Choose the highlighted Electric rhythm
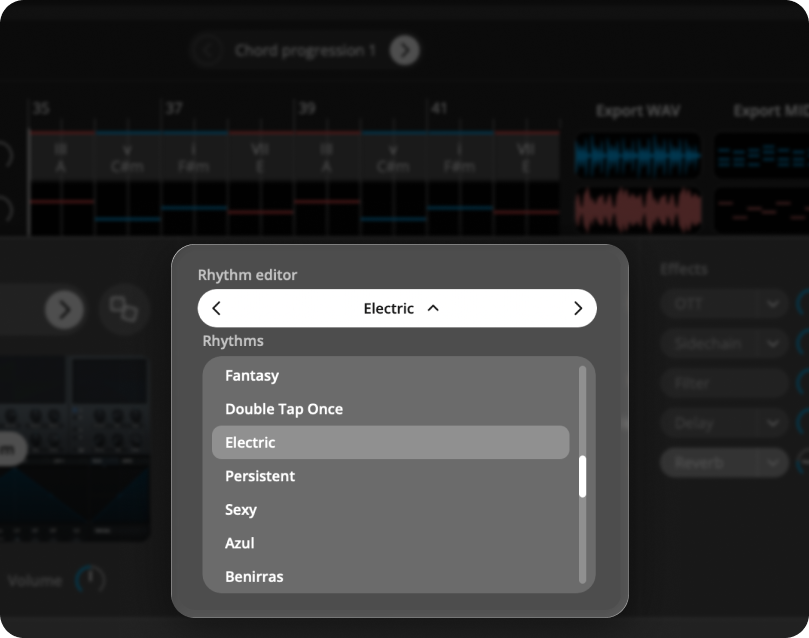Image resolution: width=809 pixels, height=638 pixels. click(391, 443)
